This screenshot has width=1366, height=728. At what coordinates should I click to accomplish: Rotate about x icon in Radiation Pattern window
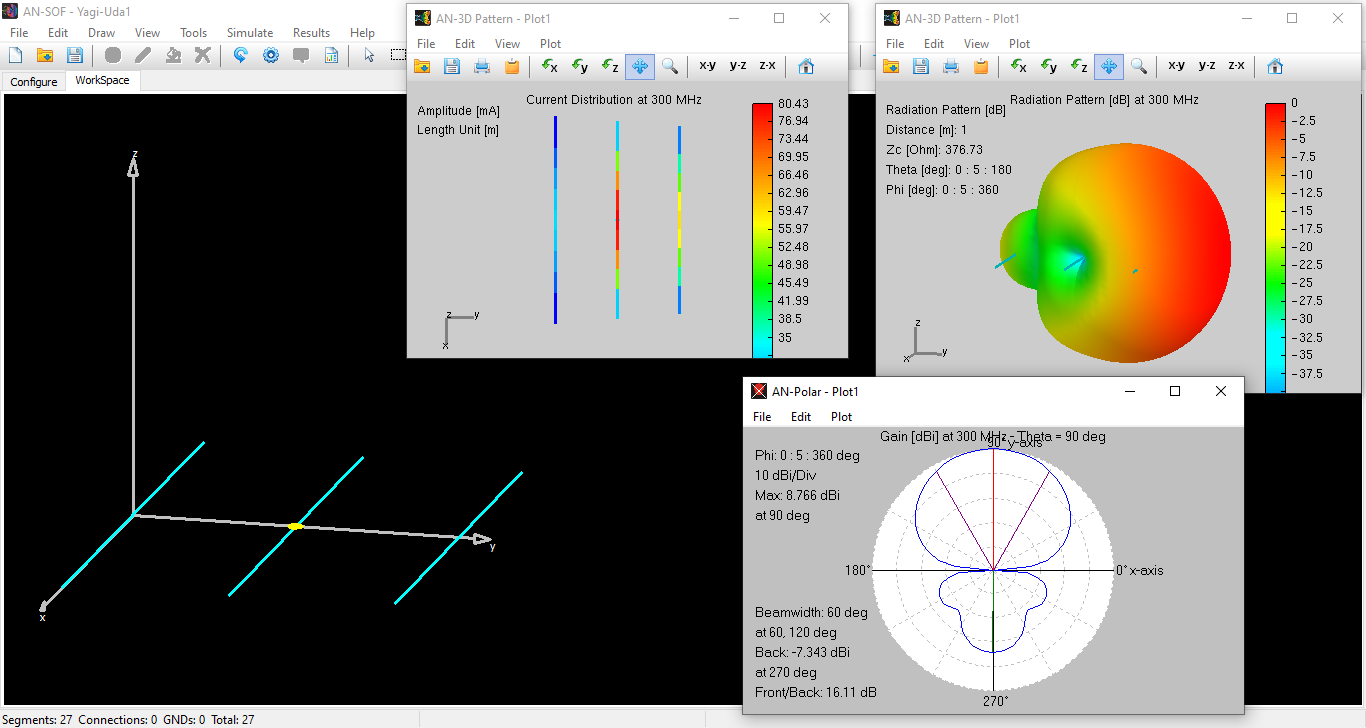click(1018, 66)
